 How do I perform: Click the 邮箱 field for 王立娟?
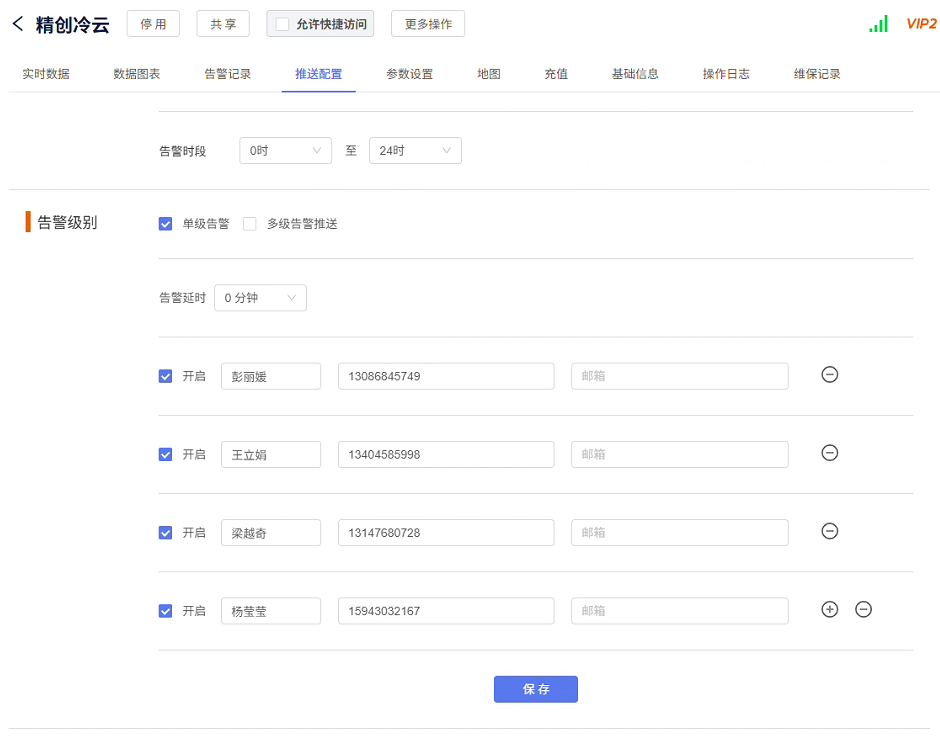tap(679, 454)
